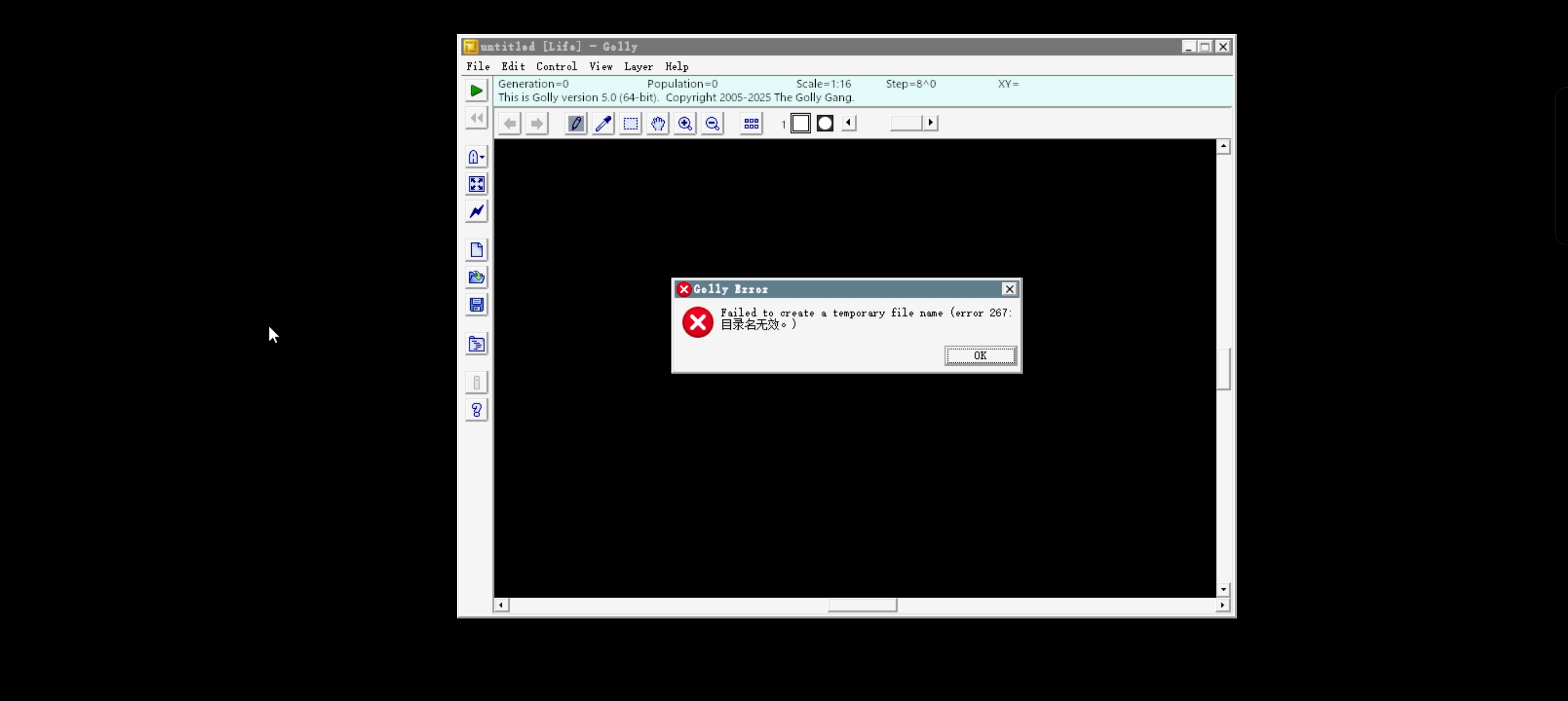Click the save pattern disk icon
The width and height of the screenshot is (1568, 701).
(x=477, y=305)
